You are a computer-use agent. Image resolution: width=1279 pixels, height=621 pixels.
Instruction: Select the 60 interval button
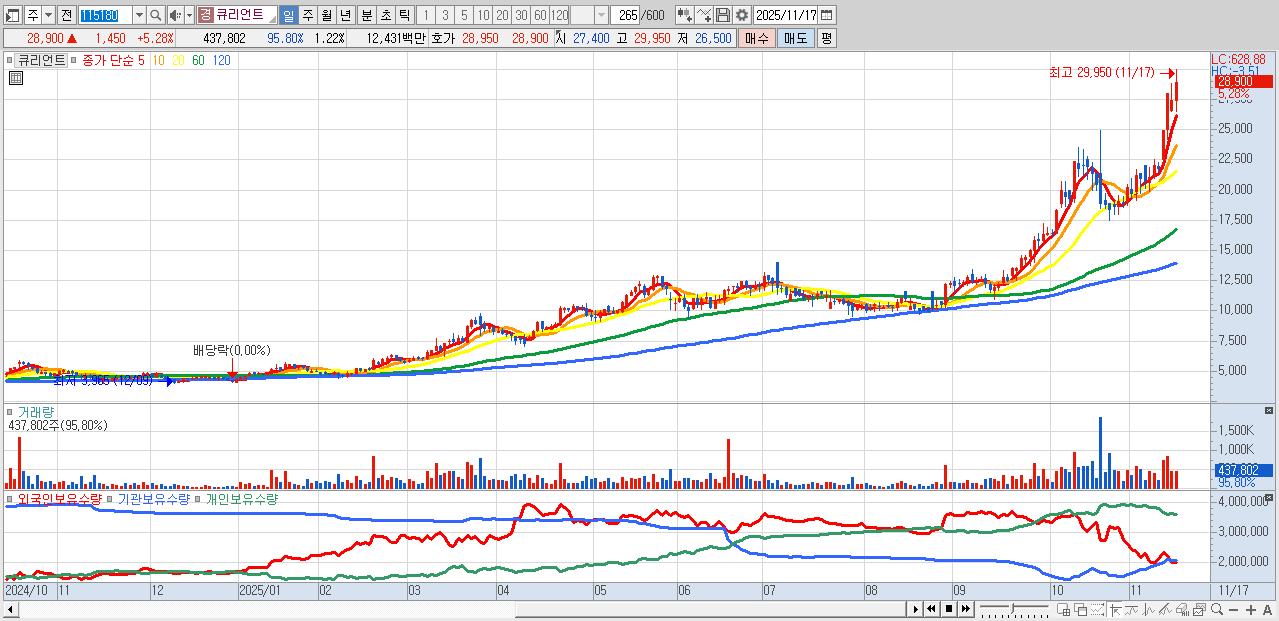pos(540,15)
